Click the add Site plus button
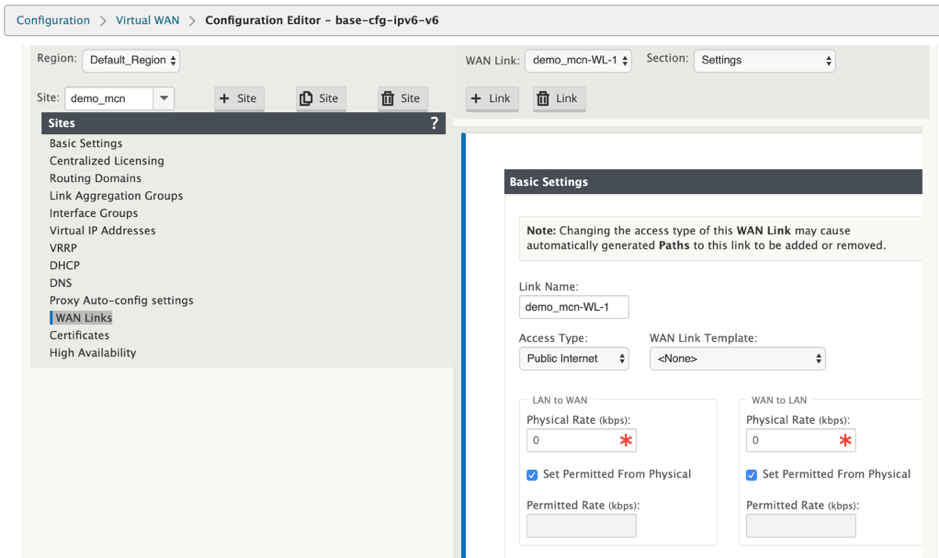 239,98
